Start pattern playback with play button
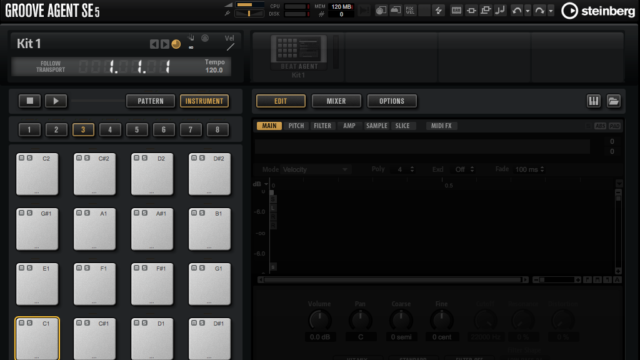Screen dimensions: 640x360 (56, 101)
